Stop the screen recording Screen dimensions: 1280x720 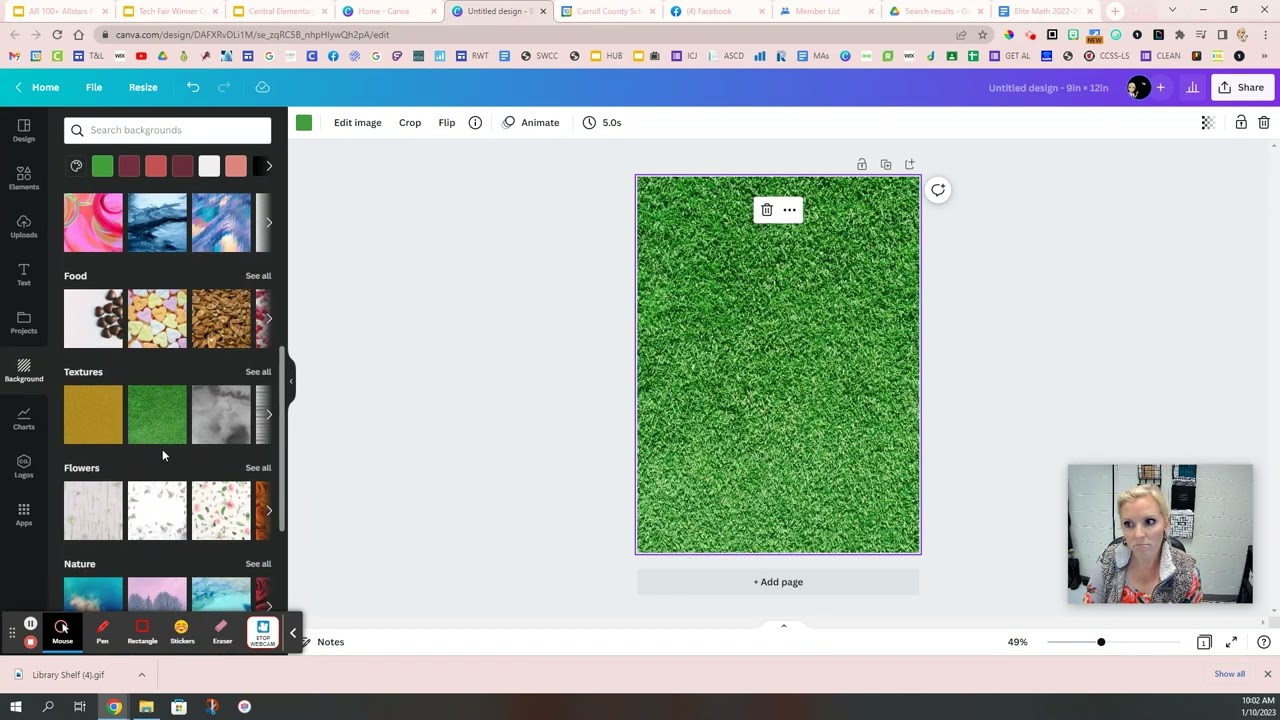pos(30,642)
